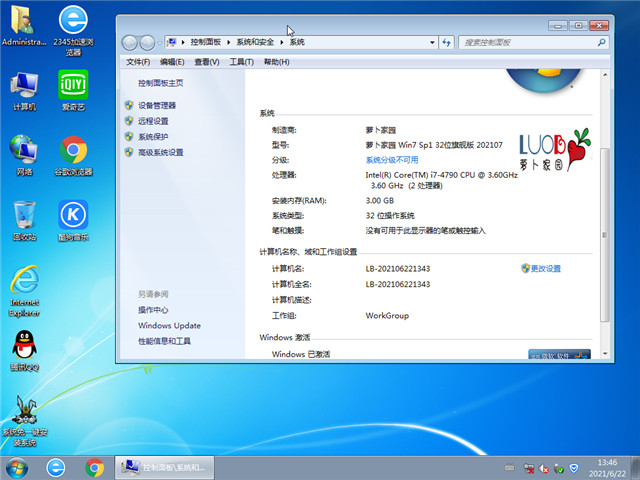The image size is (640, 480).
Task: Open Chrome from the taskbar
Action: point(94,468)
